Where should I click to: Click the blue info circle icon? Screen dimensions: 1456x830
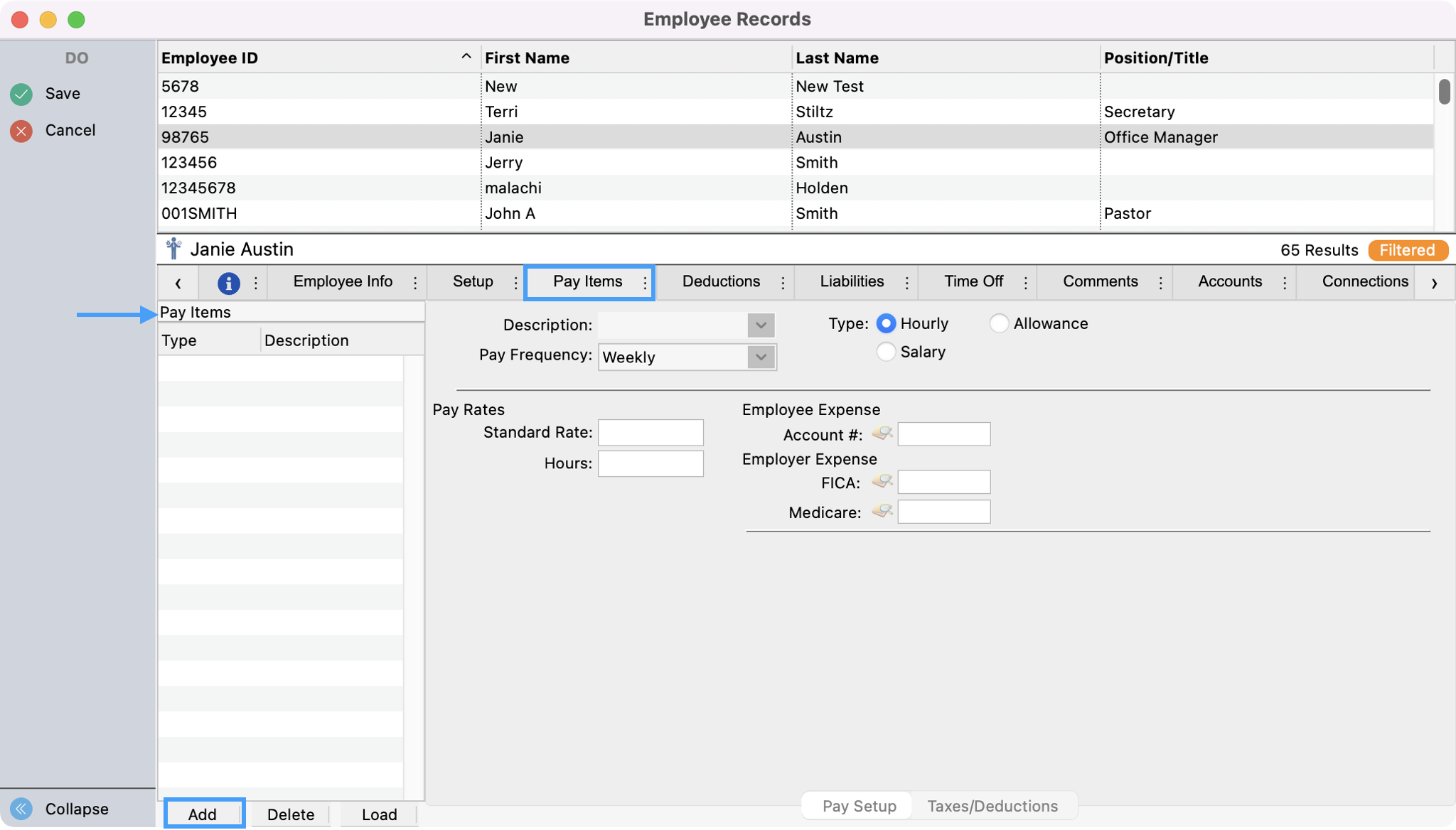pos(228,283)
